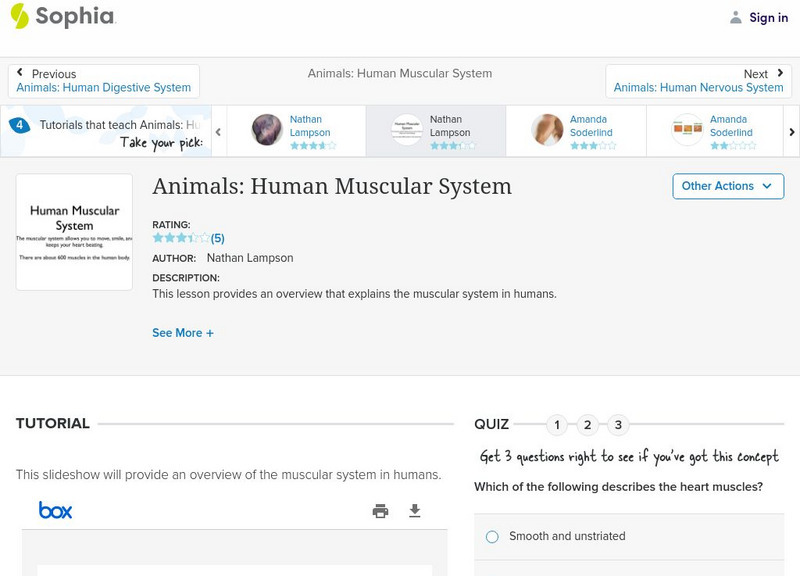The image size is (800, 576).
Task: Click the rating stars under RATING
Action: (181, 238)
